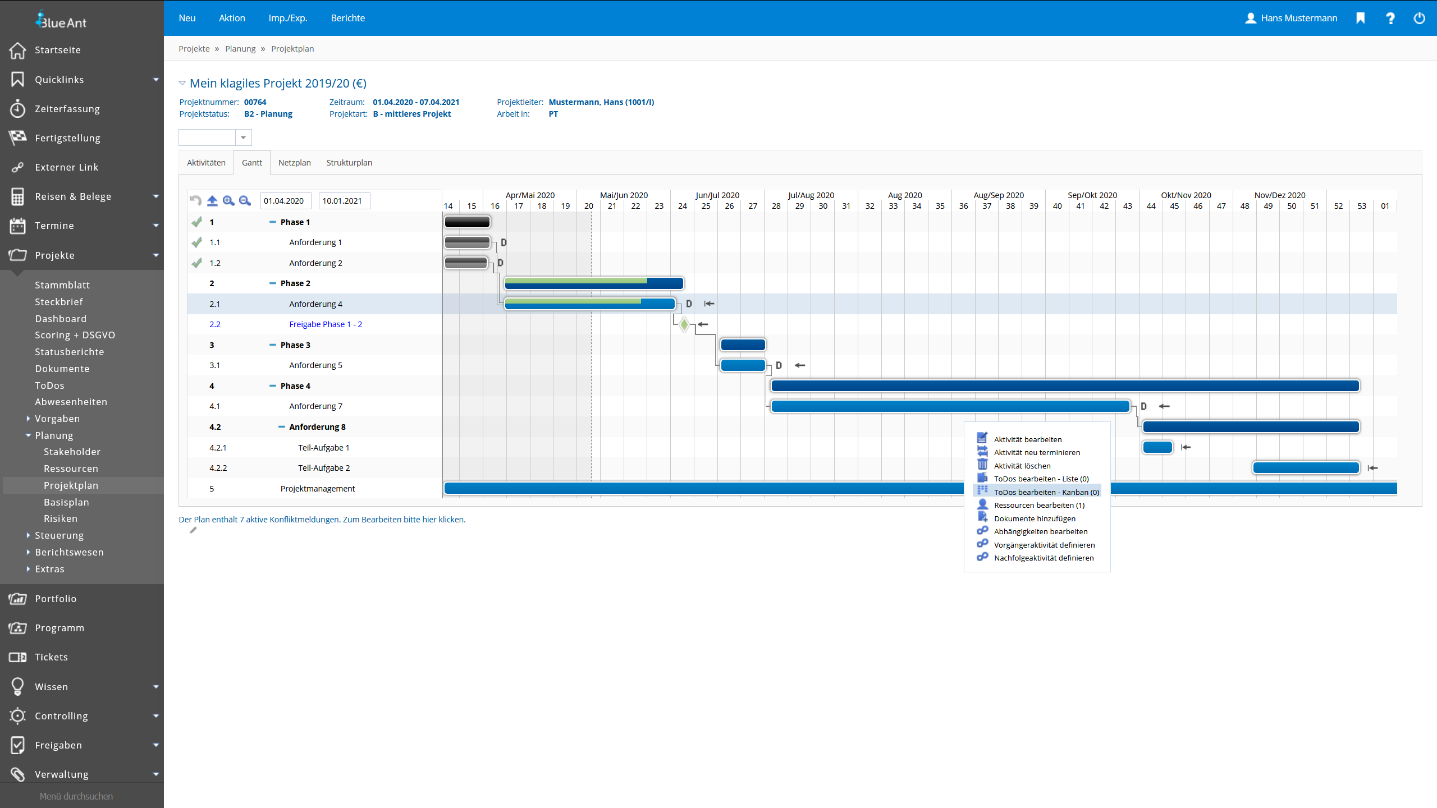This screenshot has height=808, width=1437.
Task: Expand the Quicklinks dropdown arrow
Action: pyautogui.click(x=156, y=79)
